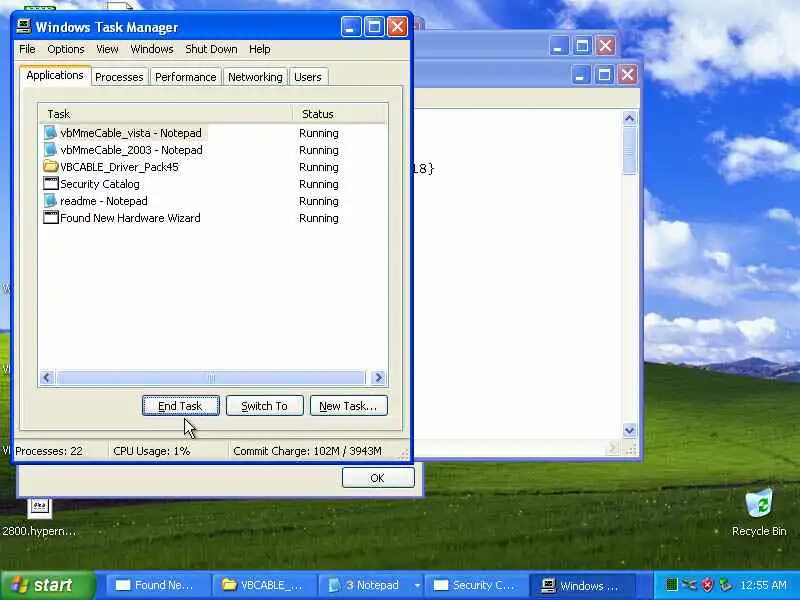This screenshot has height=600, width=800.
Task: Select Found New Hardware Wizard row text
Action: coord(130,218)
